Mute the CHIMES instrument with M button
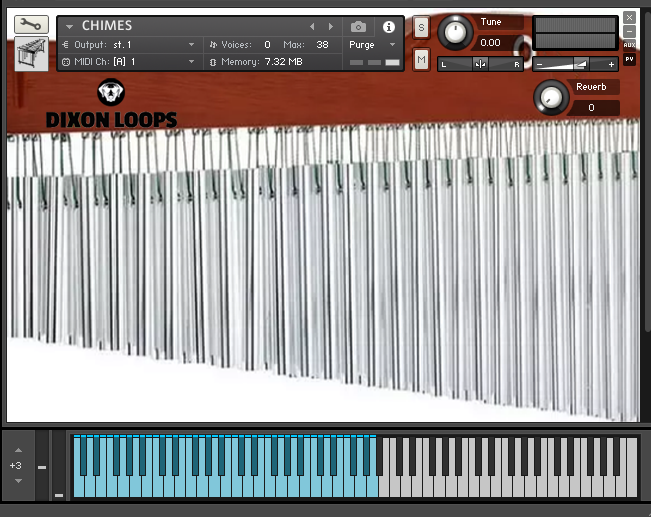651x517 pixels. point(421,61)
